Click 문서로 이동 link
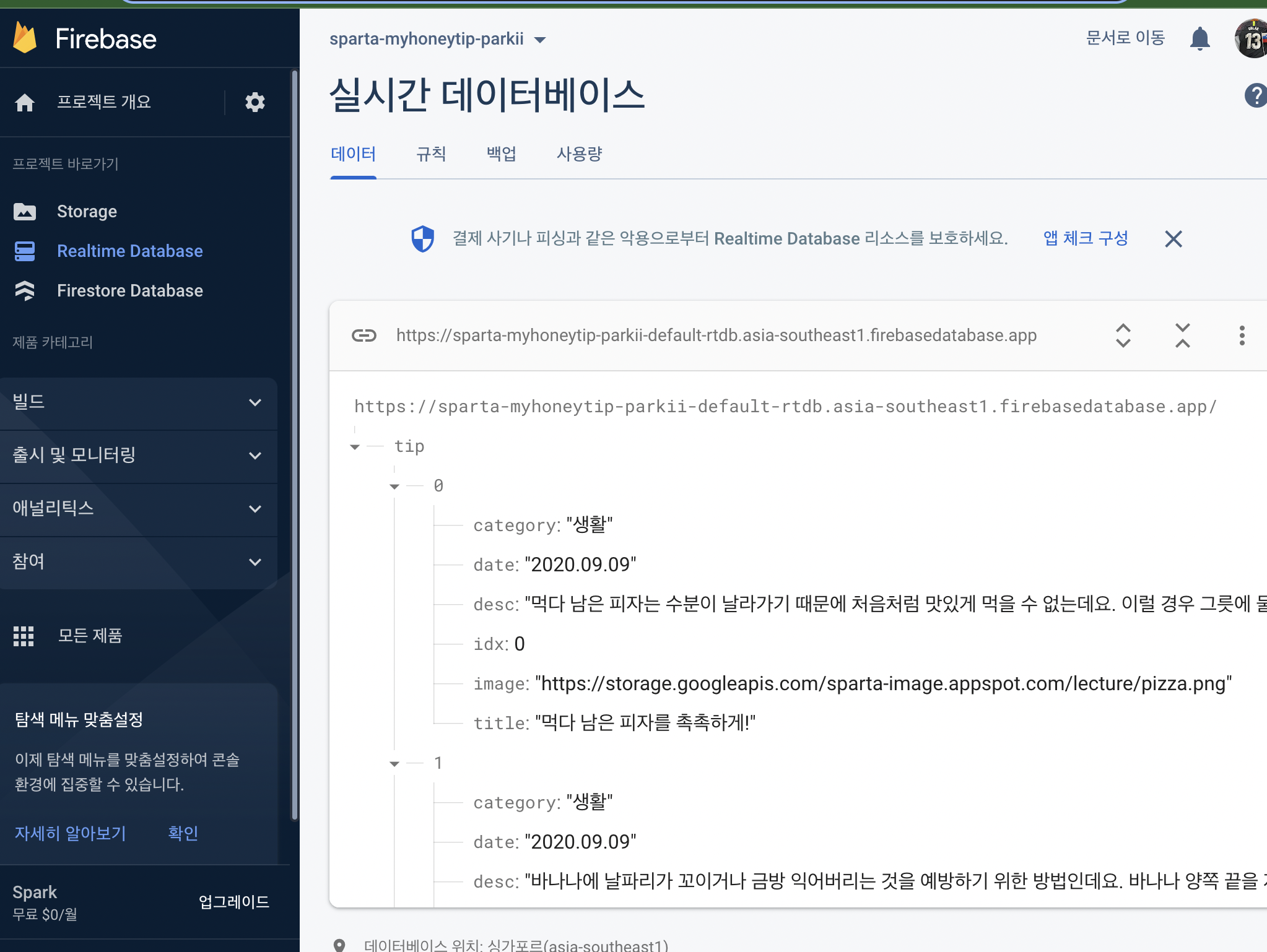1267x952 pixels. [1125, 38]
